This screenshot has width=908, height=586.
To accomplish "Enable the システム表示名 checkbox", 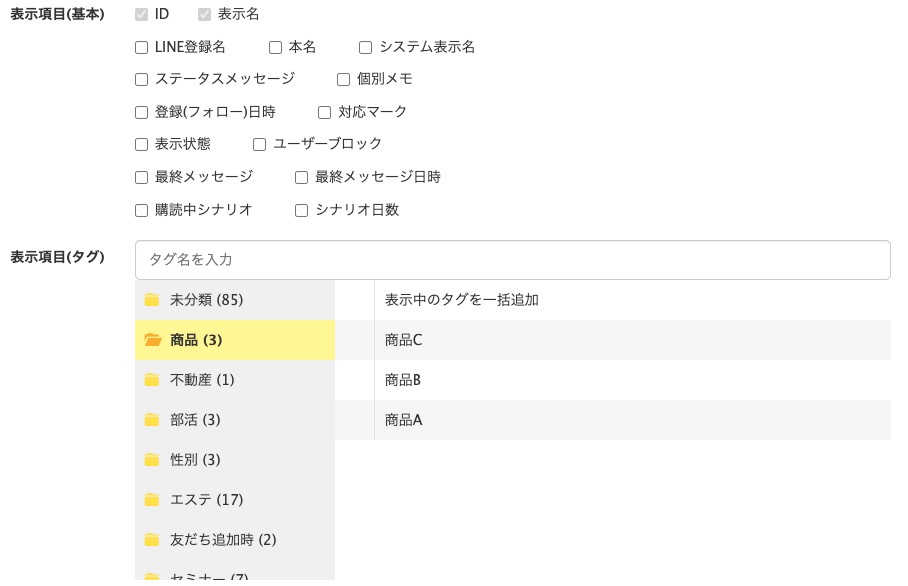I will pos(364,47).
